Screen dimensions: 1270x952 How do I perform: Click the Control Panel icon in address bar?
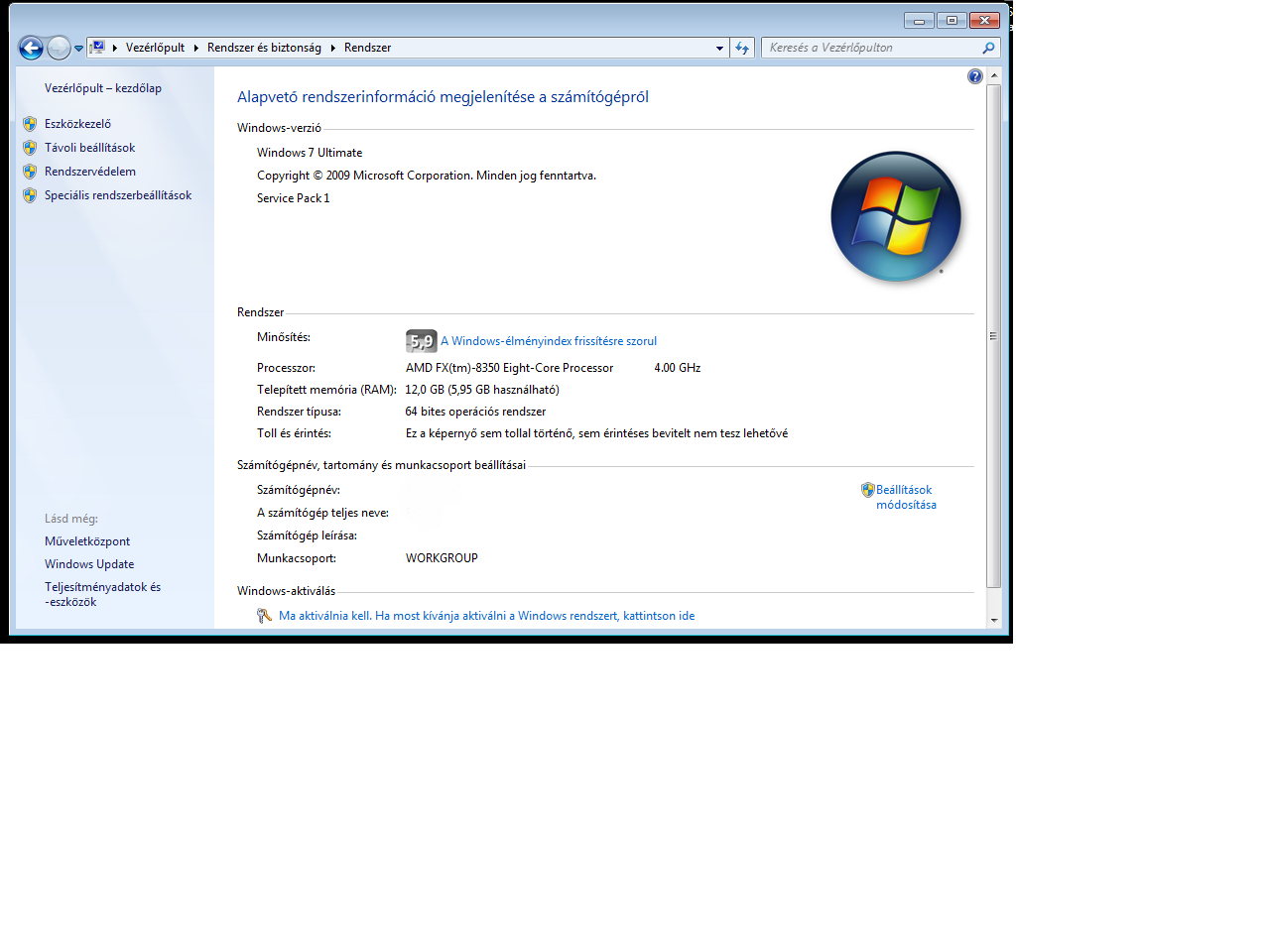(x=97, y=47)
